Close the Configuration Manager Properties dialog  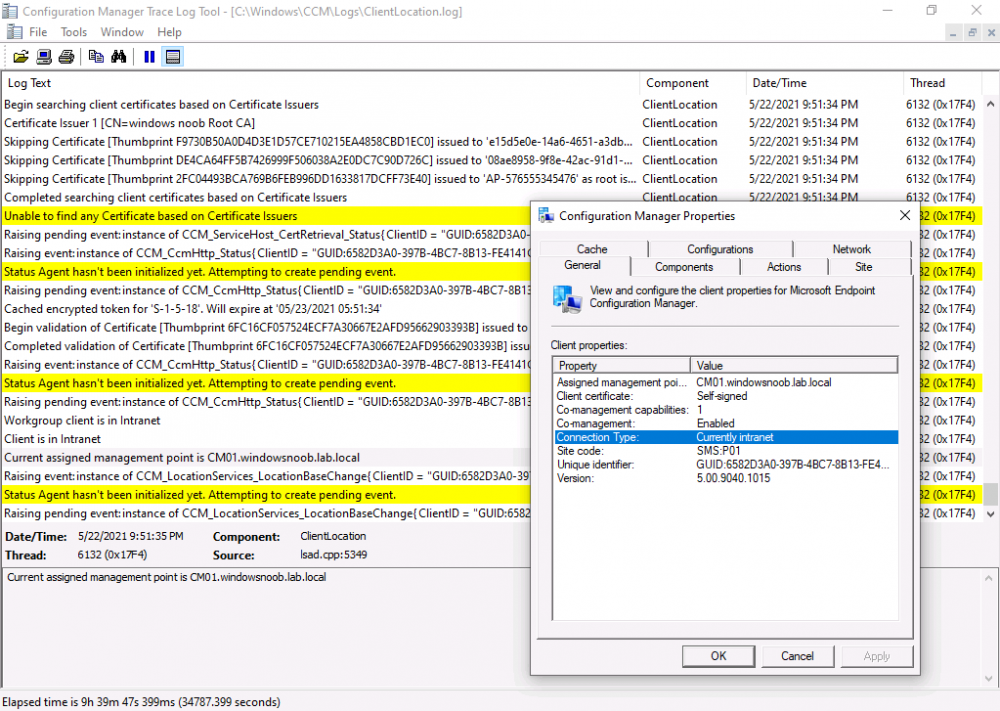coord(904,216)
